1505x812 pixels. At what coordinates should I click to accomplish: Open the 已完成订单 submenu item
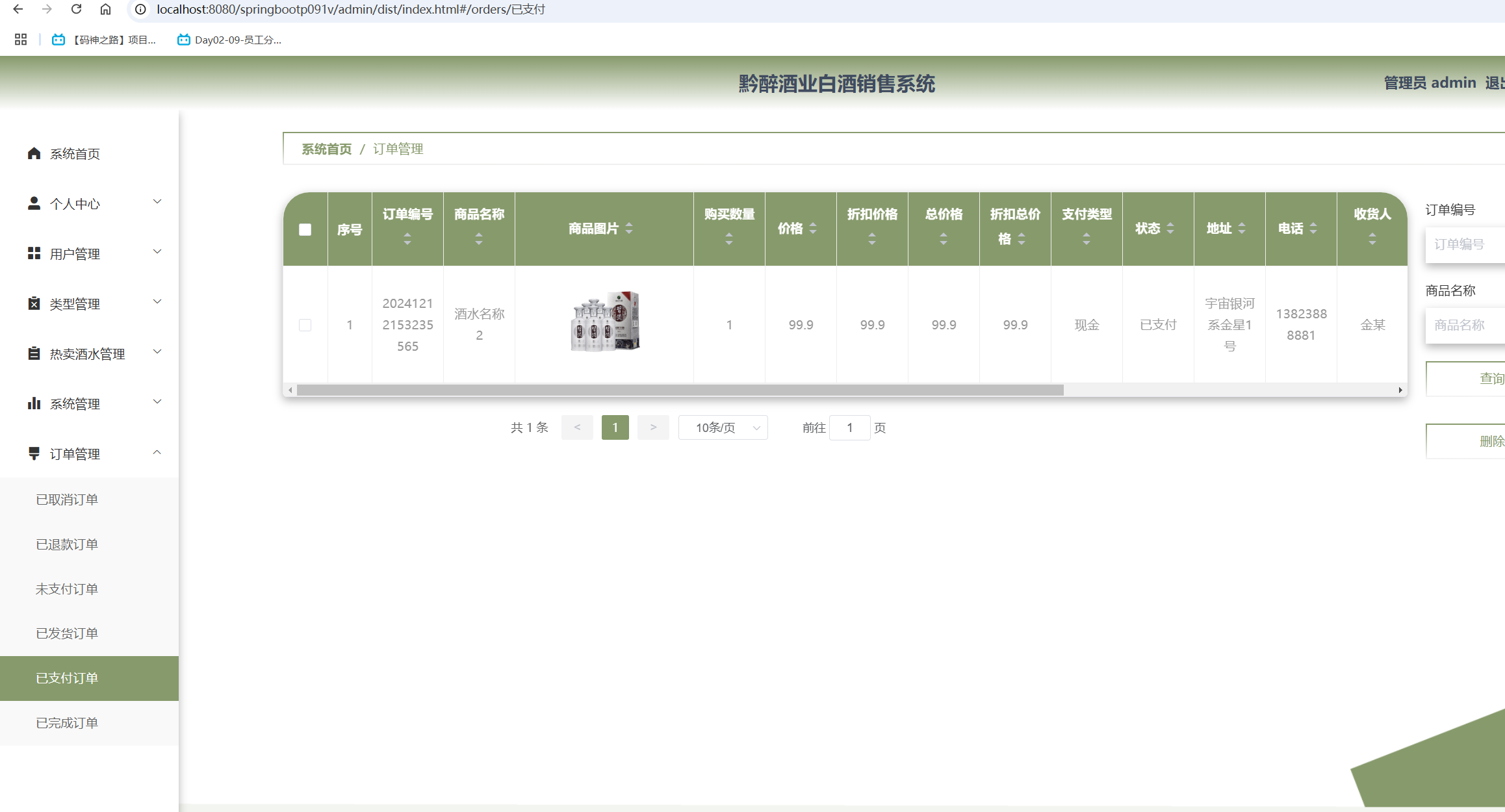tap(67, 723)
